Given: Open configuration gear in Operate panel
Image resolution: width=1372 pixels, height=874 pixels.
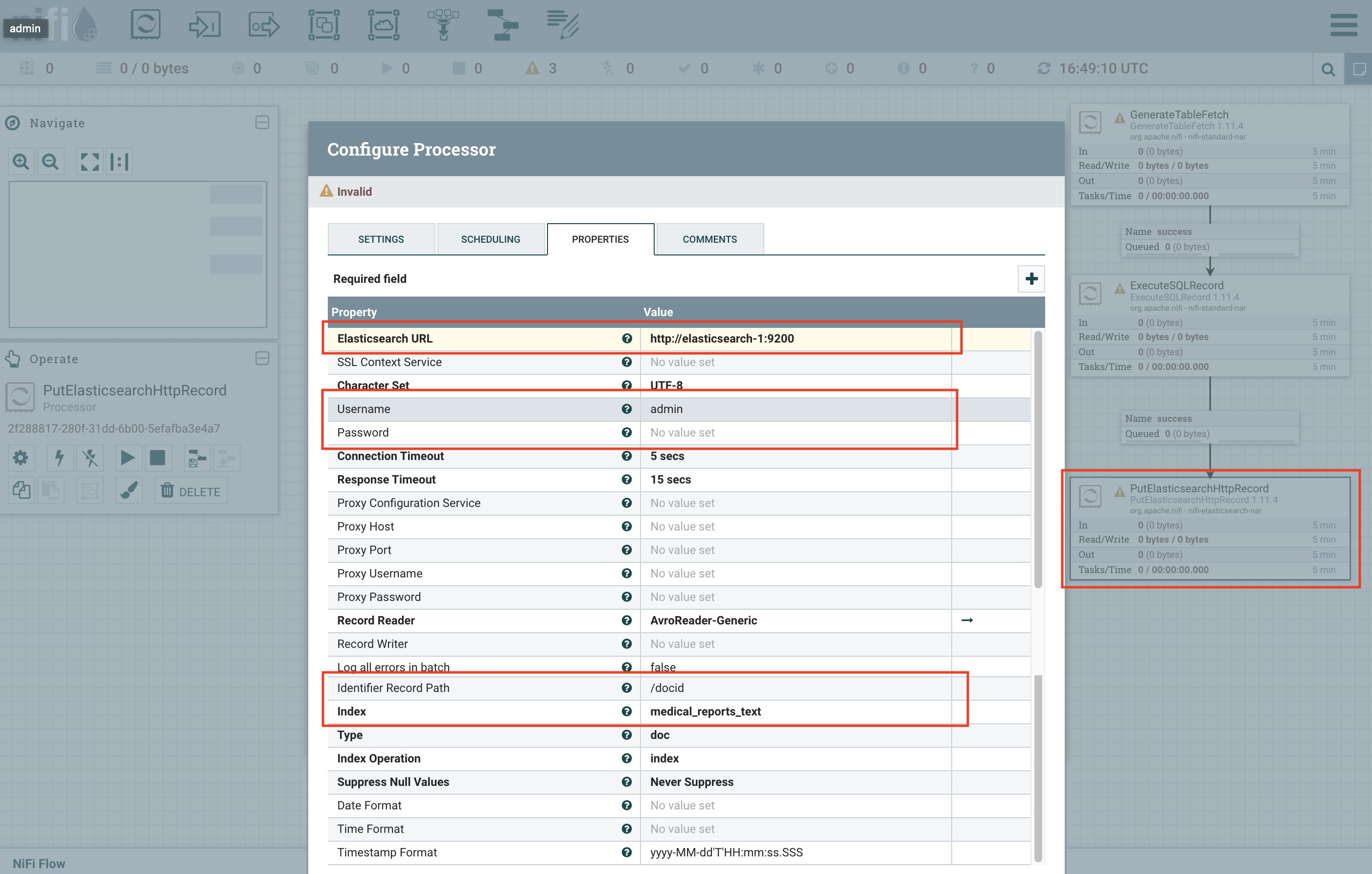Looking at the screenshot, I should pyautogui.click(x=21, y=458).
